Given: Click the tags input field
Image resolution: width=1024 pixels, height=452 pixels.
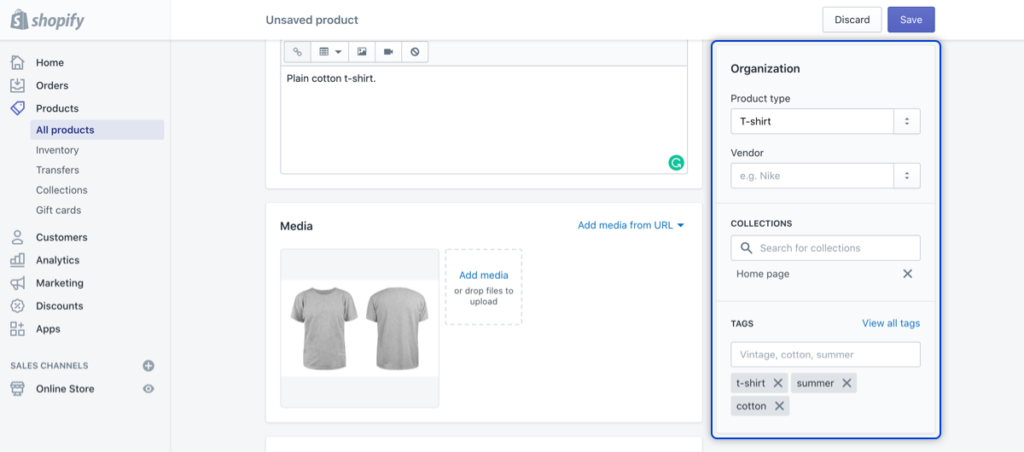Looking at the screenshot, I should point(825,355).
